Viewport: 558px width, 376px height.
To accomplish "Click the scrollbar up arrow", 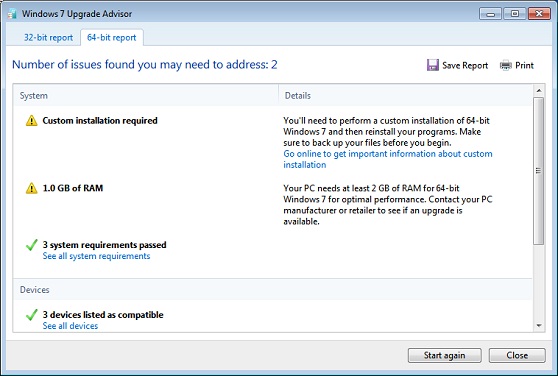I will (539, 91).
